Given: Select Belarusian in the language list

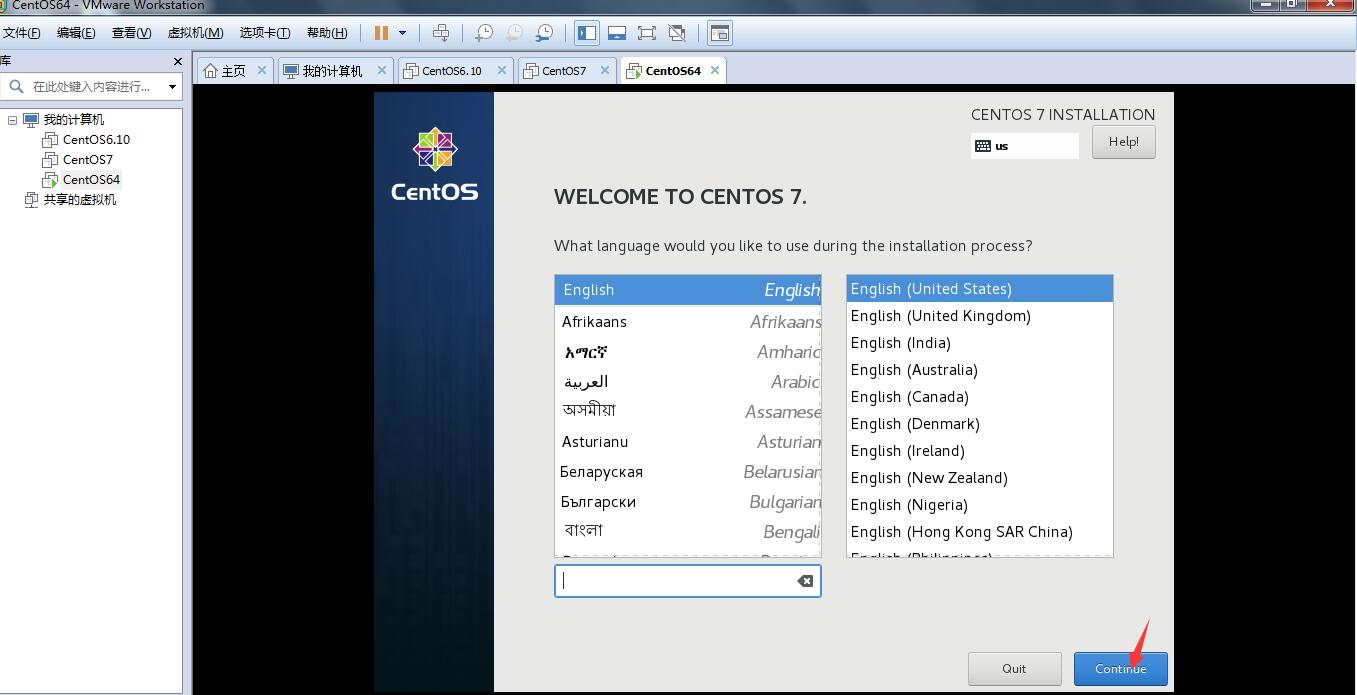Looking at the screenshot, I should pyautogui.click(x=688, y=472).
